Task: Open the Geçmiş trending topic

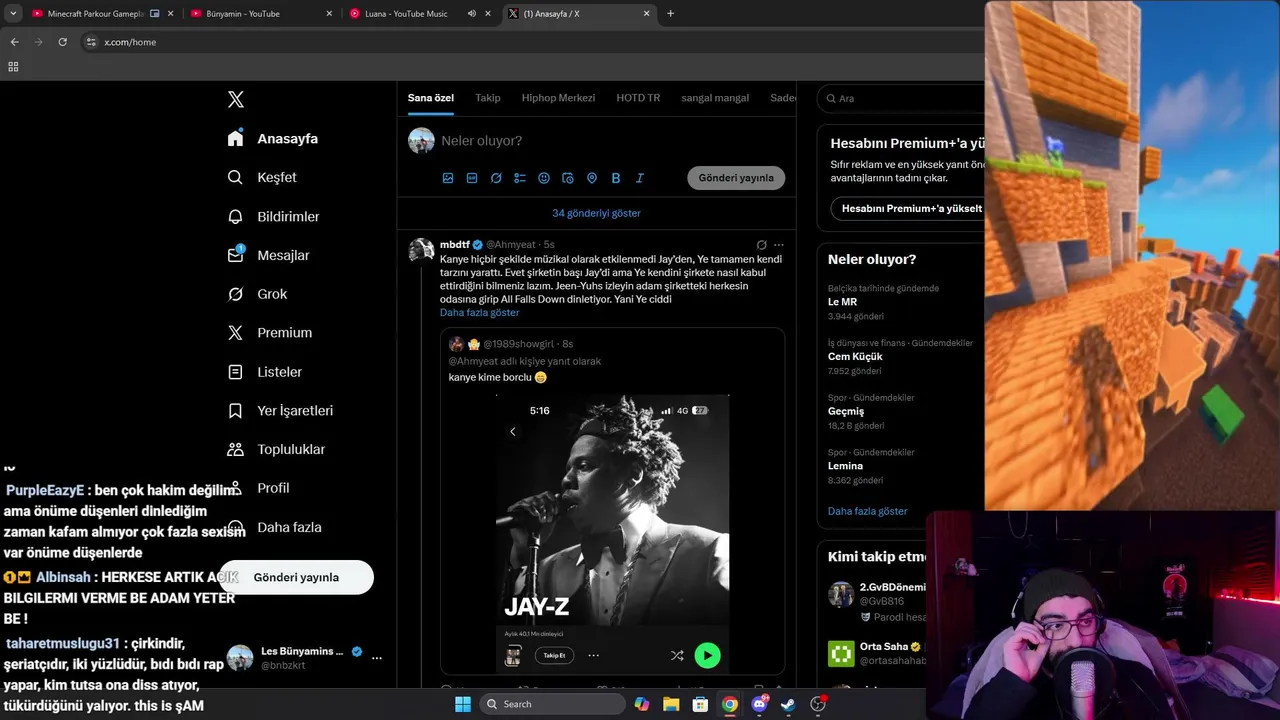Action: (x=846, y=411)
